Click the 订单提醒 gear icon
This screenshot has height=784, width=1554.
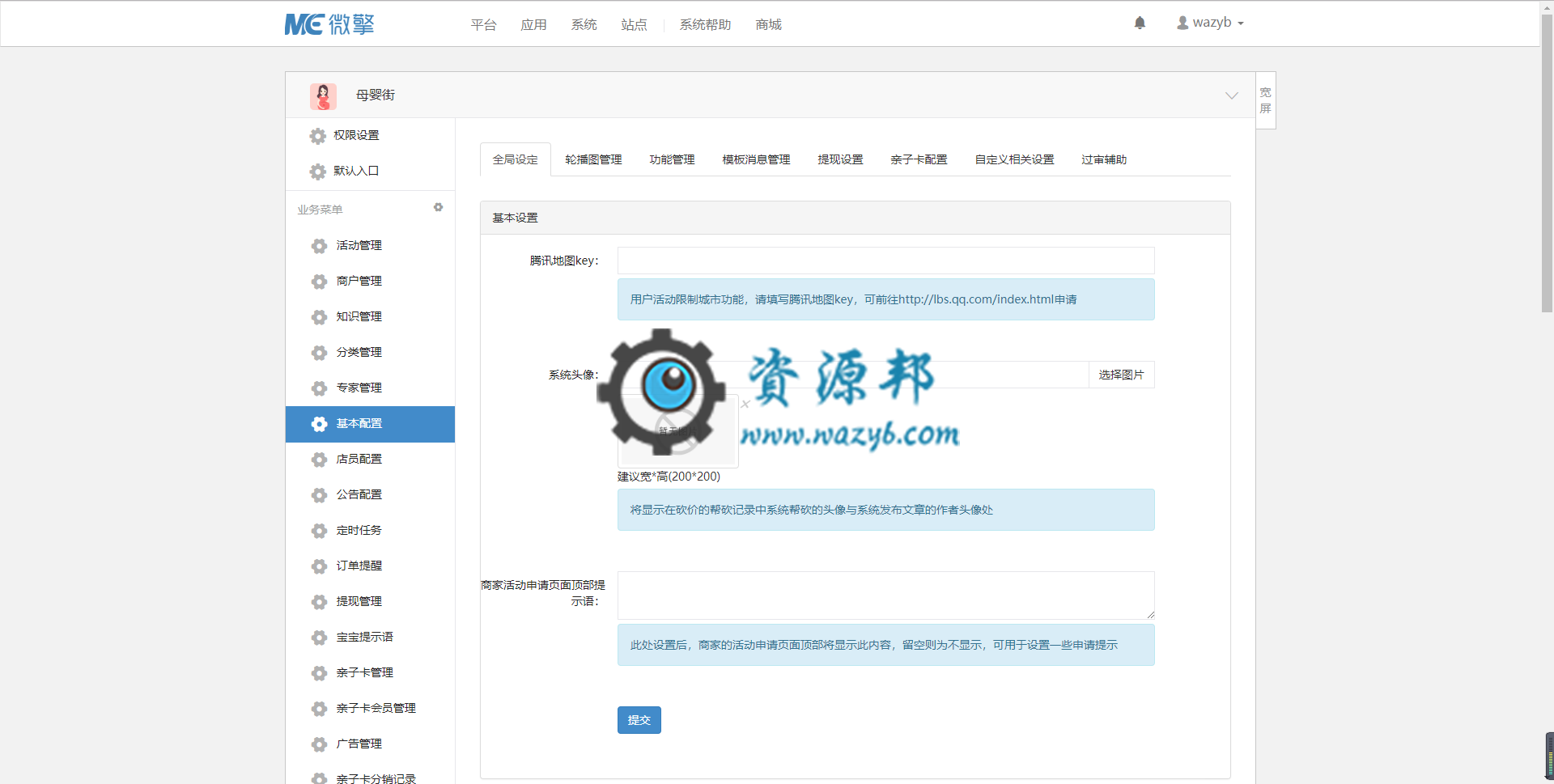[x=320, y=566]
